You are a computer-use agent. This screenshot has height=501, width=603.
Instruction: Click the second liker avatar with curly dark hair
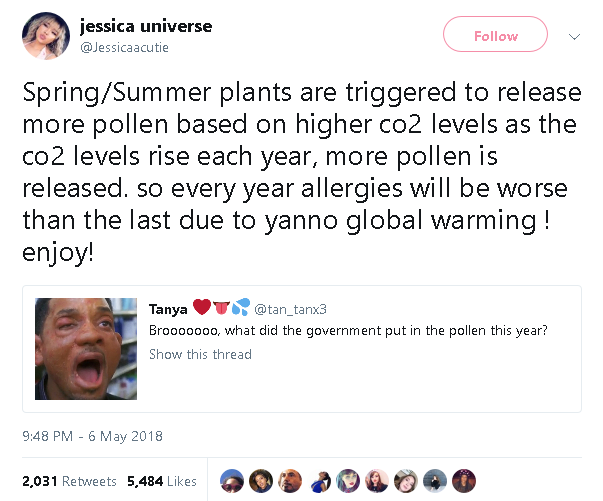(260, 480)
